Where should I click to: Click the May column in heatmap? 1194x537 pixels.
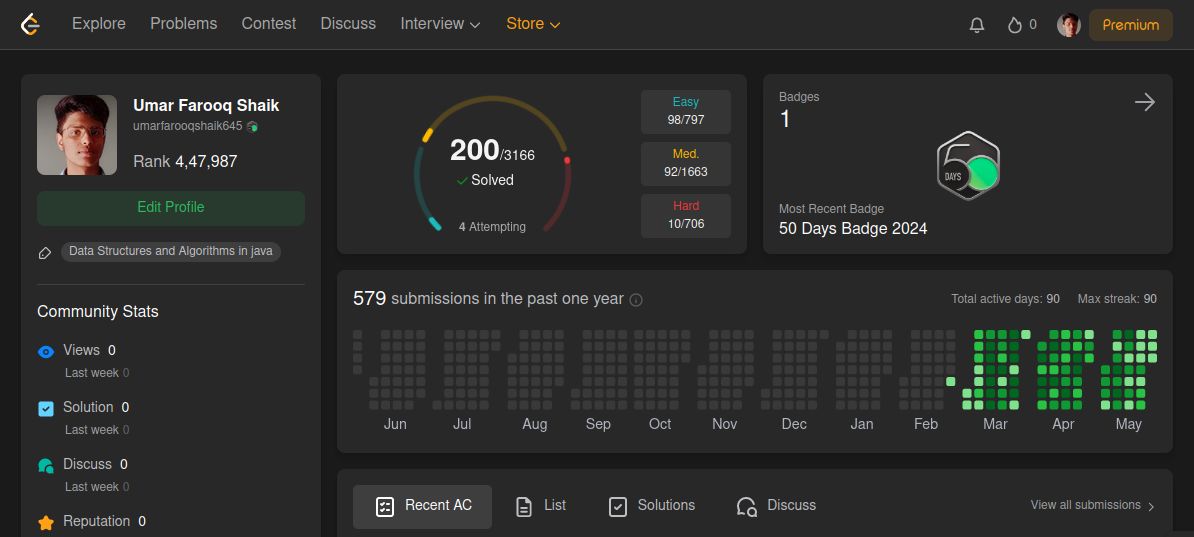pos(1129,369)
